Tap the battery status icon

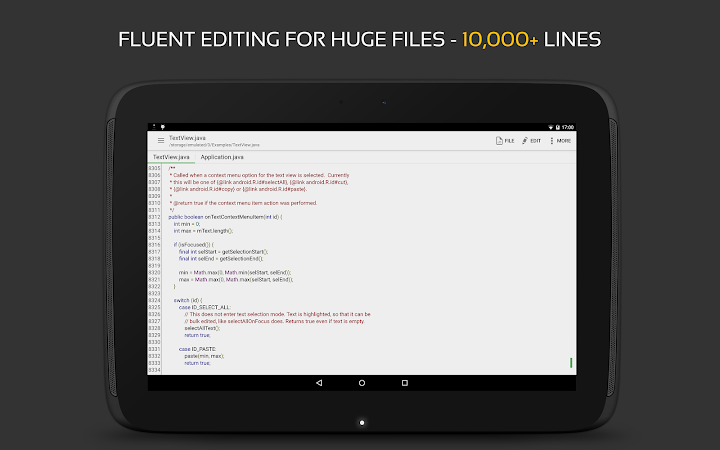[x=557, y=127]
